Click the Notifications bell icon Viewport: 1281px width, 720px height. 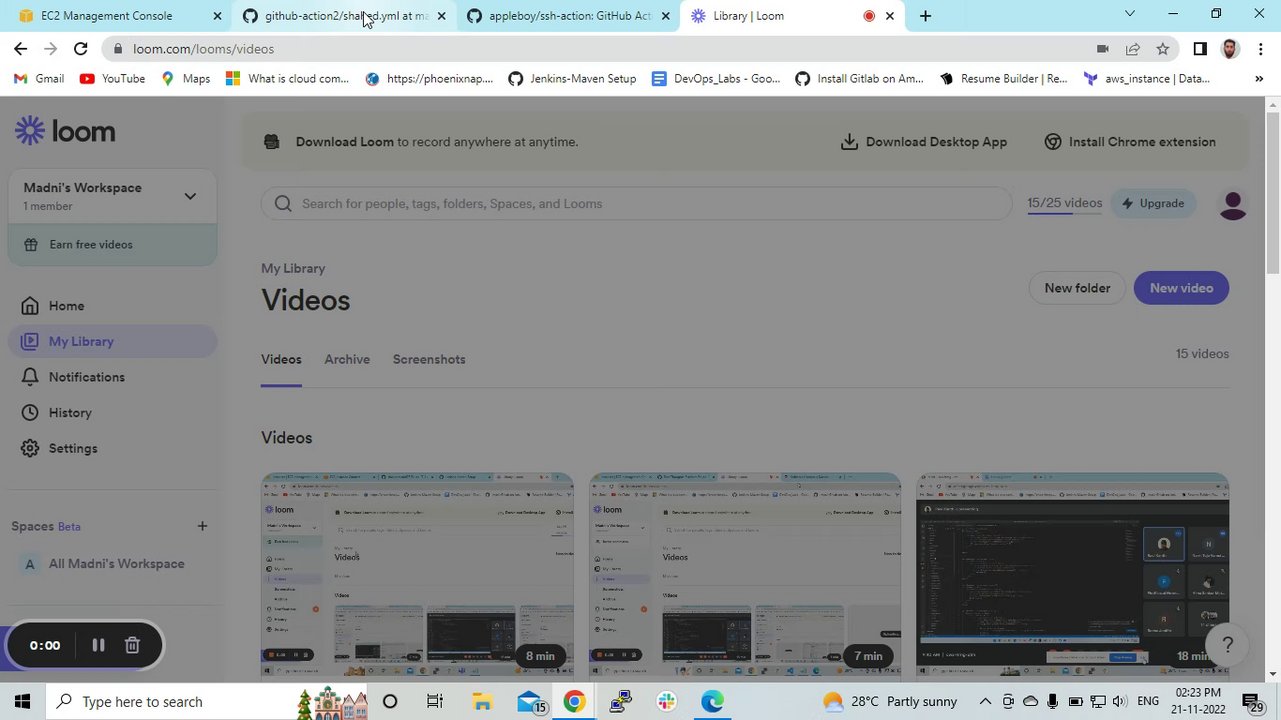tap(30, 377)
